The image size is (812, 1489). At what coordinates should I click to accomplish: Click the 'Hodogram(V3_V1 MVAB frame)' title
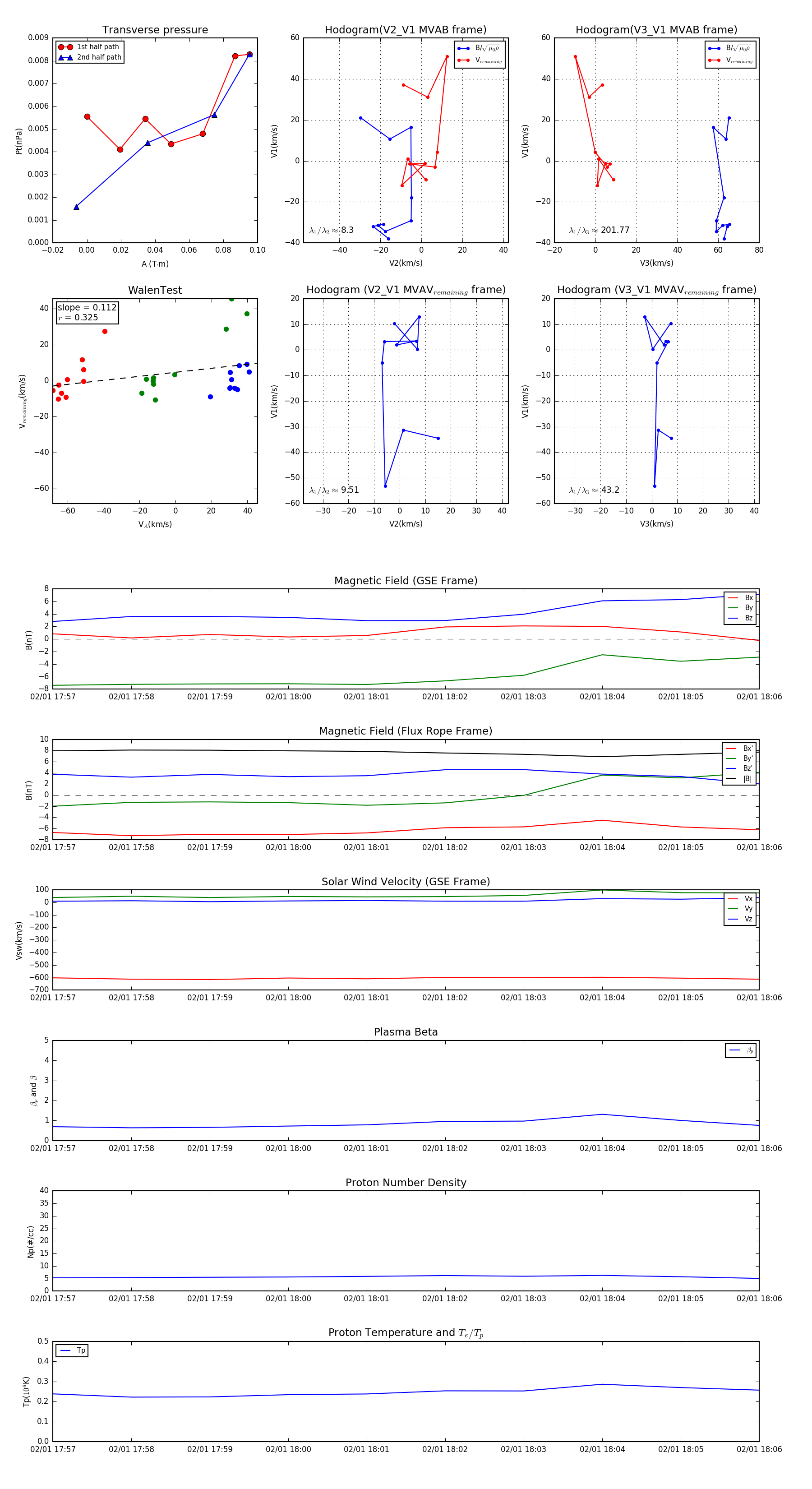coord(656,30)
